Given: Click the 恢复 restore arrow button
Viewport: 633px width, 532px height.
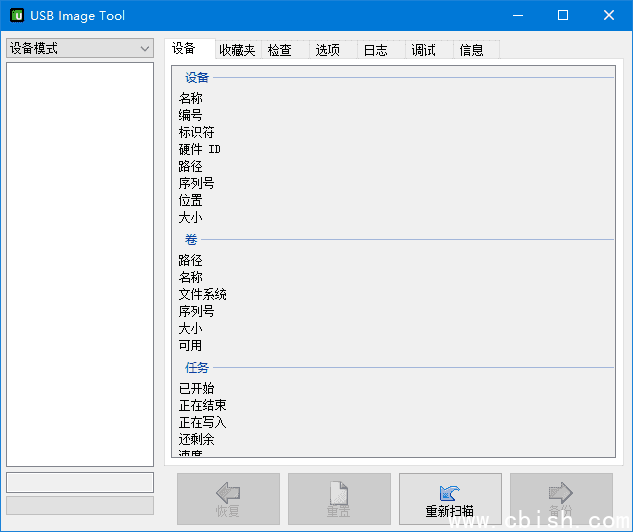Looking at the screenshot, I should (x=228, y=499).
